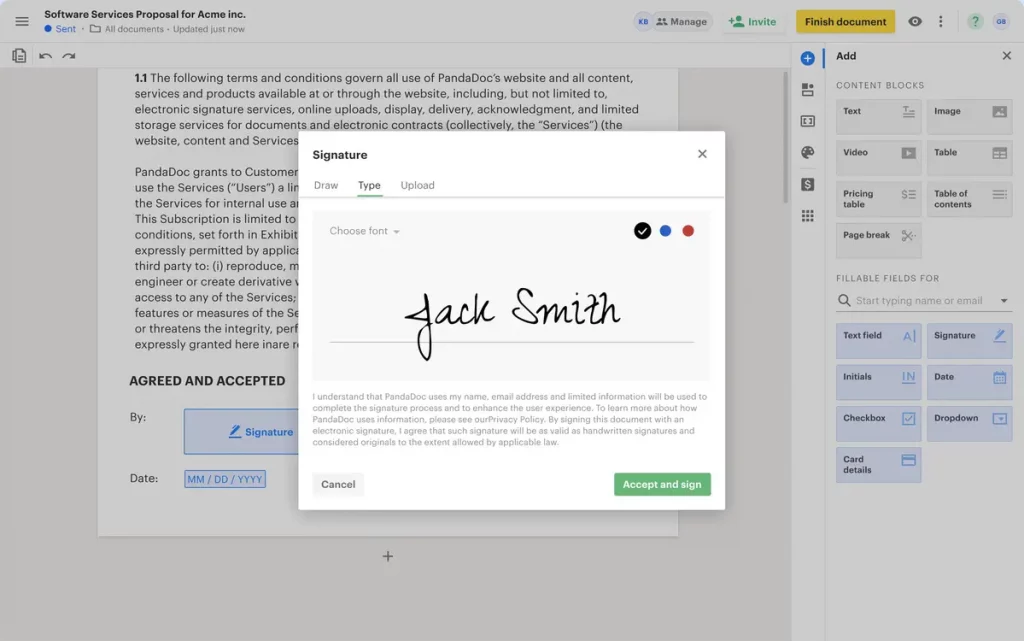1024x641 pixels.
Task: Click the redo arrow in toolbar
Action: 69,56
